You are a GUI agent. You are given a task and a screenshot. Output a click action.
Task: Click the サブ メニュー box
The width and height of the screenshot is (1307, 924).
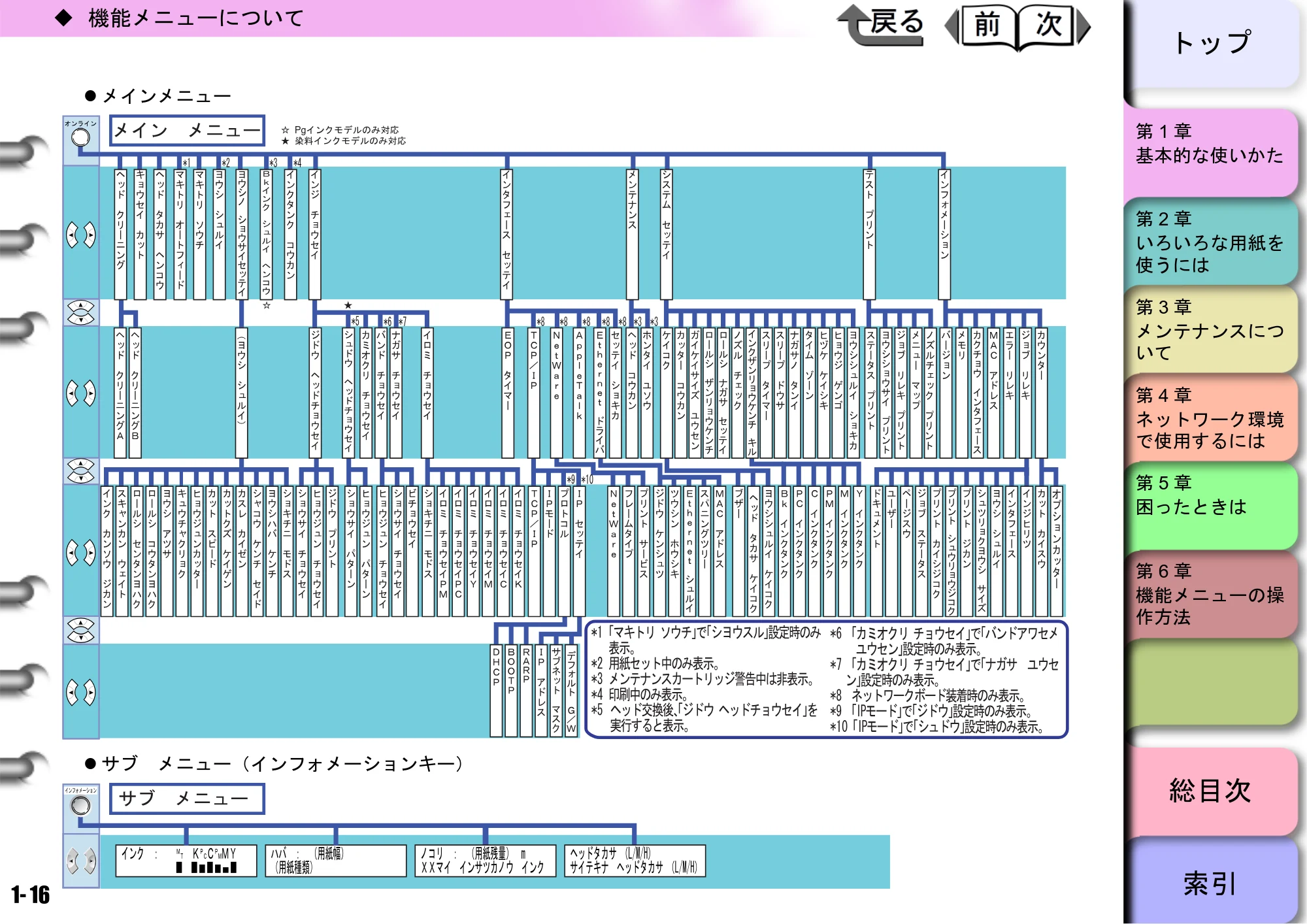pos(187,799)
